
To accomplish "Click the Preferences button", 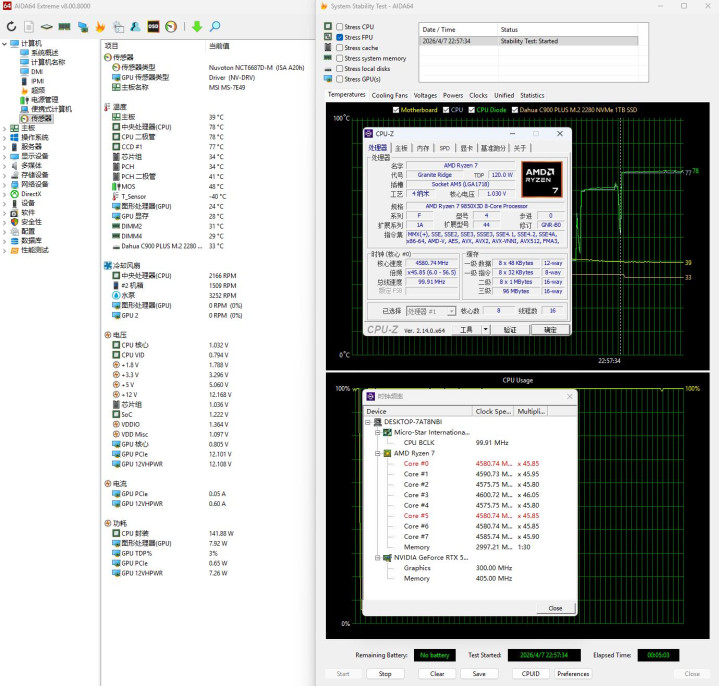I will [x=573, y=674].
